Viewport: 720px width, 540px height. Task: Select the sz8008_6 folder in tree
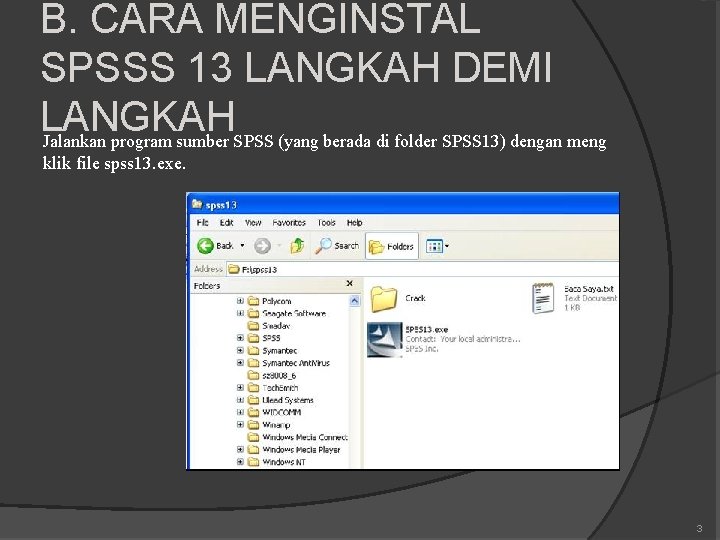pyautogui.click(x=272, y=376)
